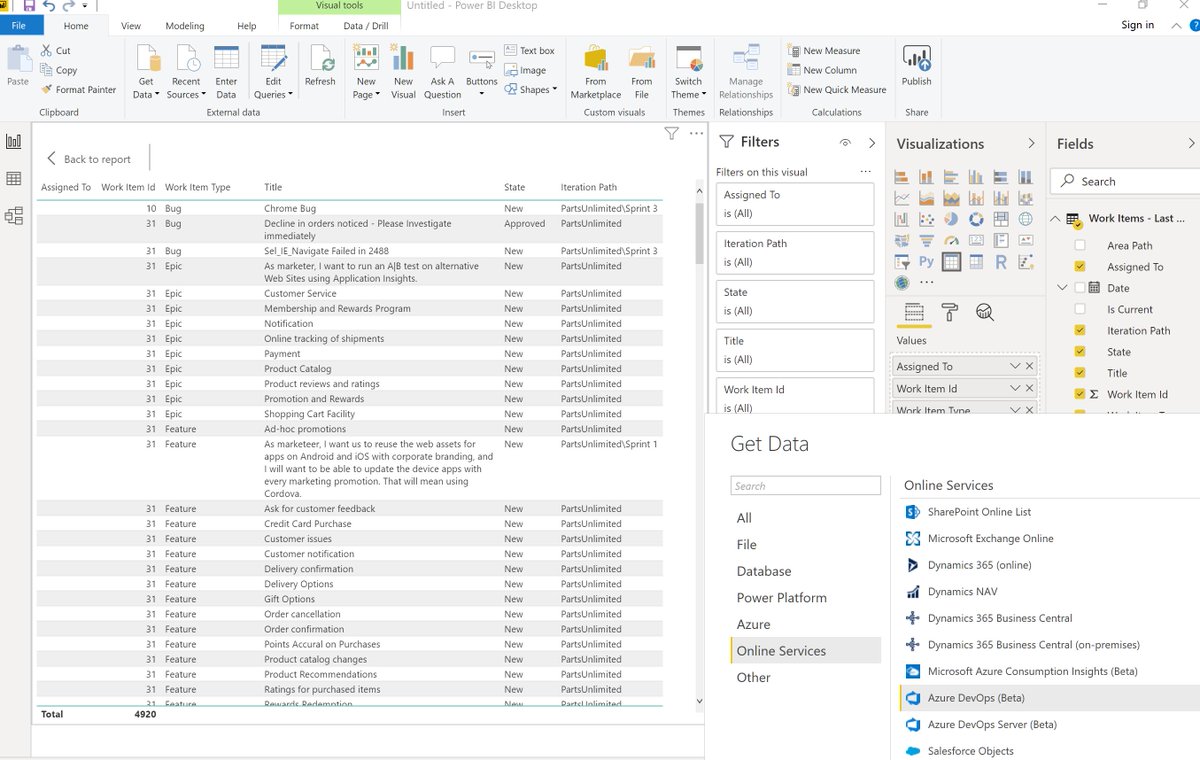
Task: Open Manage Relationships
Action: pyautogui.click(x=746, y=72)
